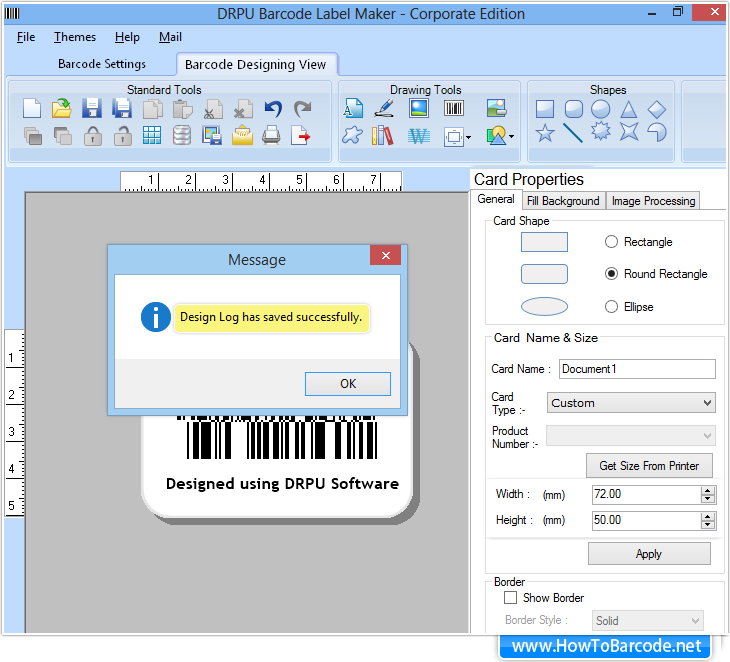The image size is (730, 662).
Task: Open the Fill Background tab
Action: 563,201
